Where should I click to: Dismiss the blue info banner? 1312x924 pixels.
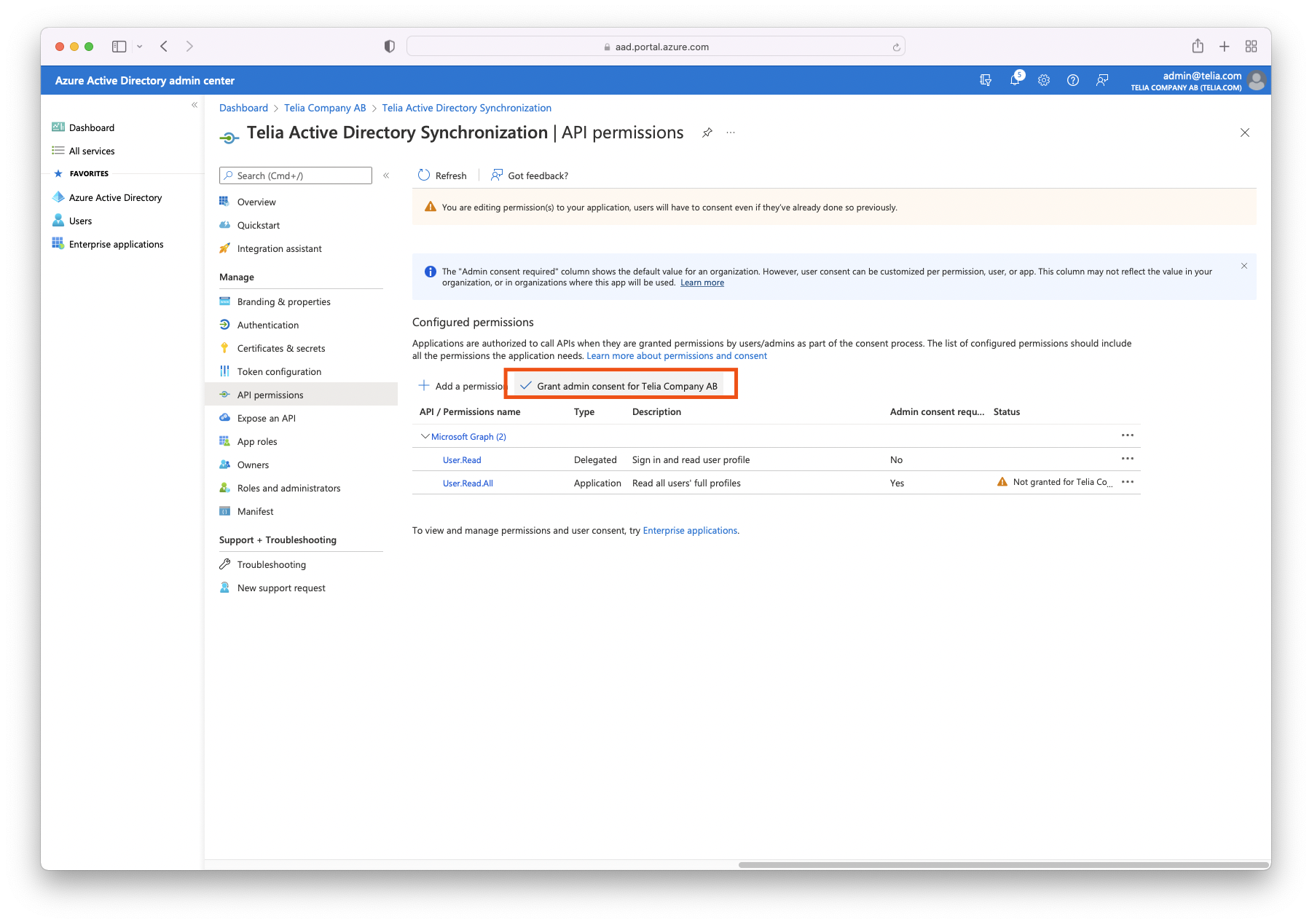[1244, 266]
